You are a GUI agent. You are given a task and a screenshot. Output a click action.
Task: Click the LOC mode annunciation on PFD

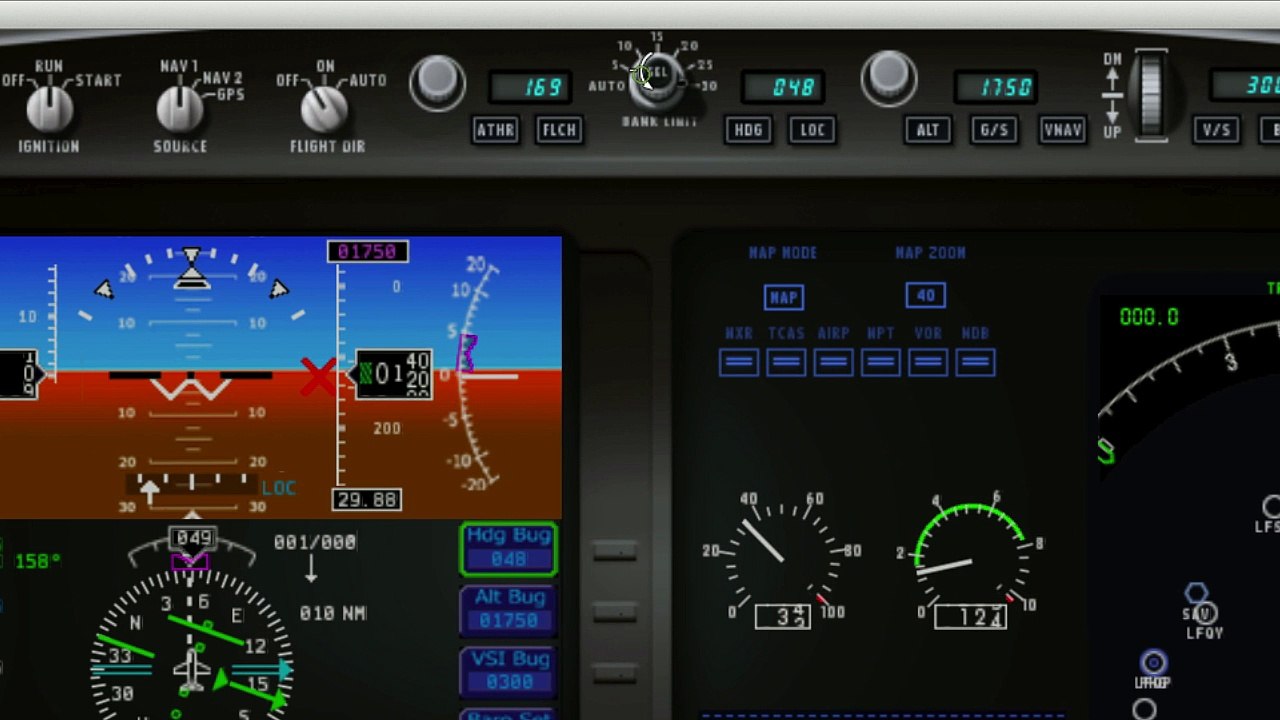(279, 488)
